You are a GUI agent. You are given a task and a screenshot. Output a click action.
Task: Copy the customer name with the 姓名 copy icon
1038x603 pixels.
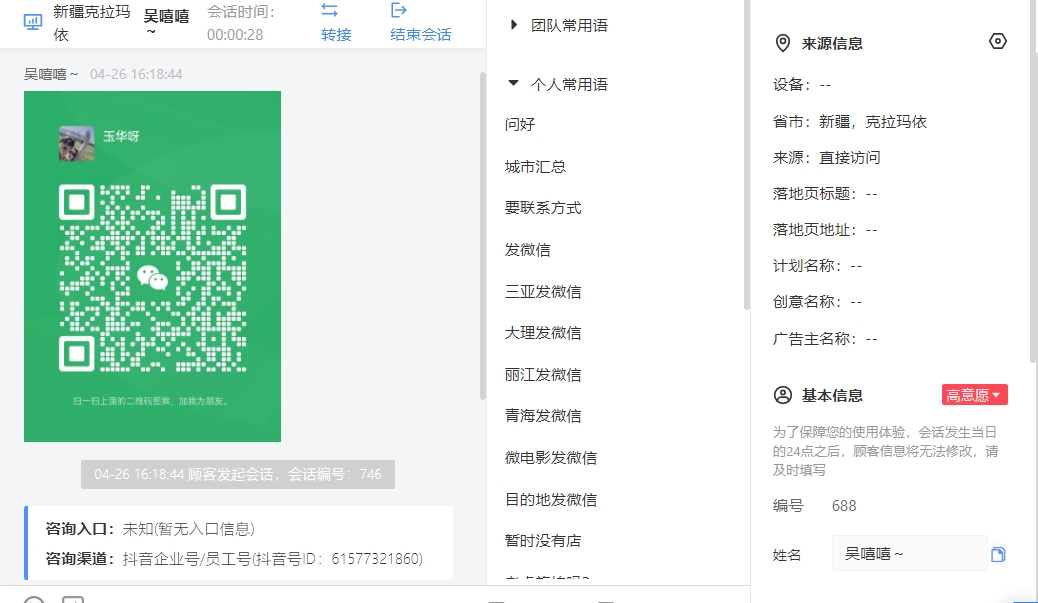click(x=998, y=554)
